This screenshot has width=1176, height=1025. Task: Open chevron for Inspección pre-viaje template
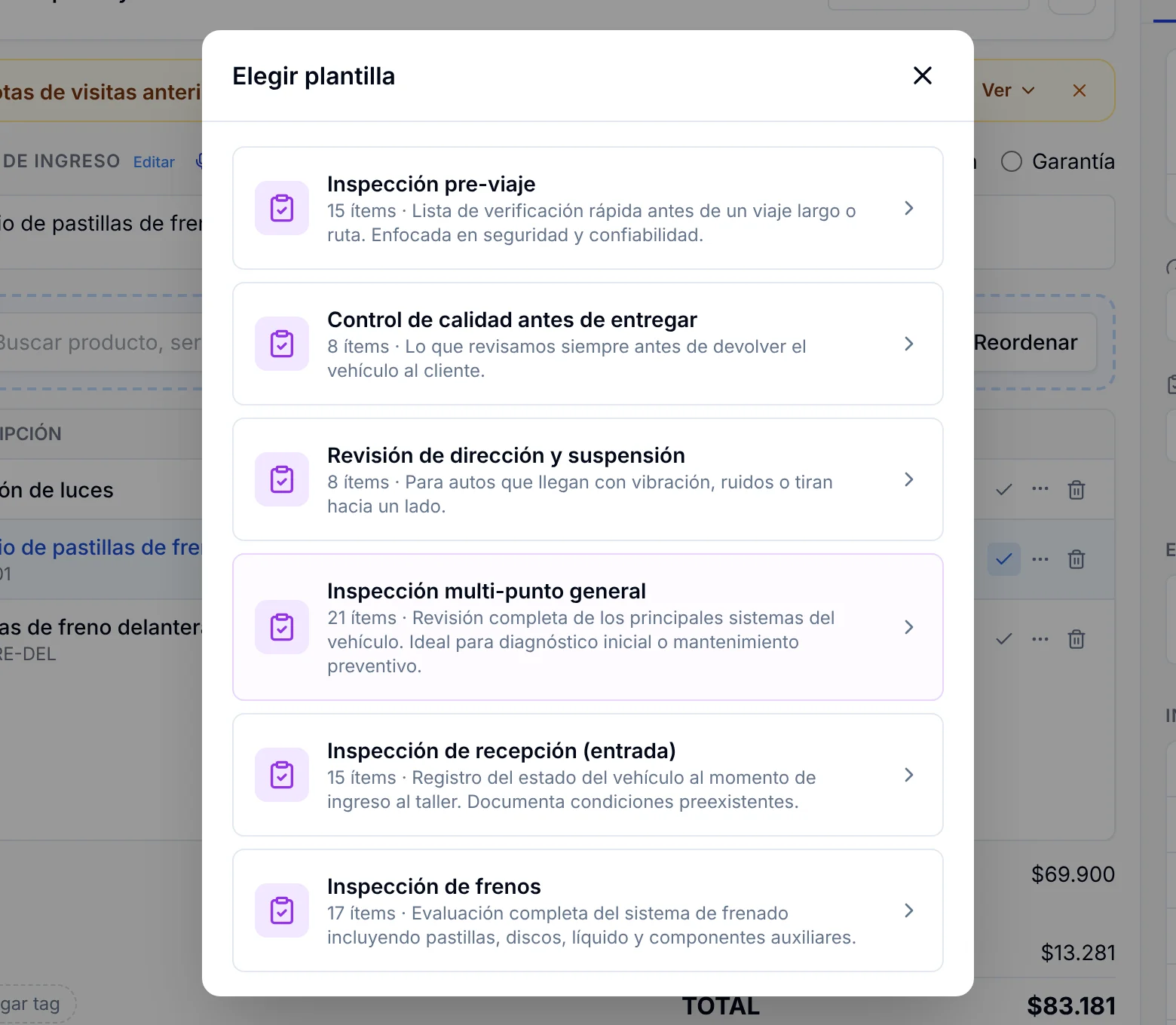[909, 208]
